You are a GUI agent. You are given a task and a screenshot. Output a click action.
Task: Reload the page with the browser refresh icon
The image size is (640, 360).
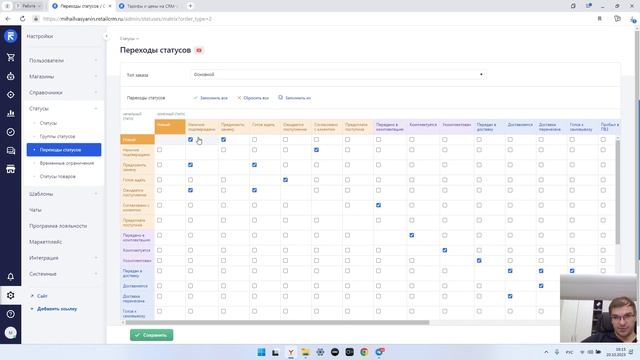pyautogui.click(x=22, y=19)
